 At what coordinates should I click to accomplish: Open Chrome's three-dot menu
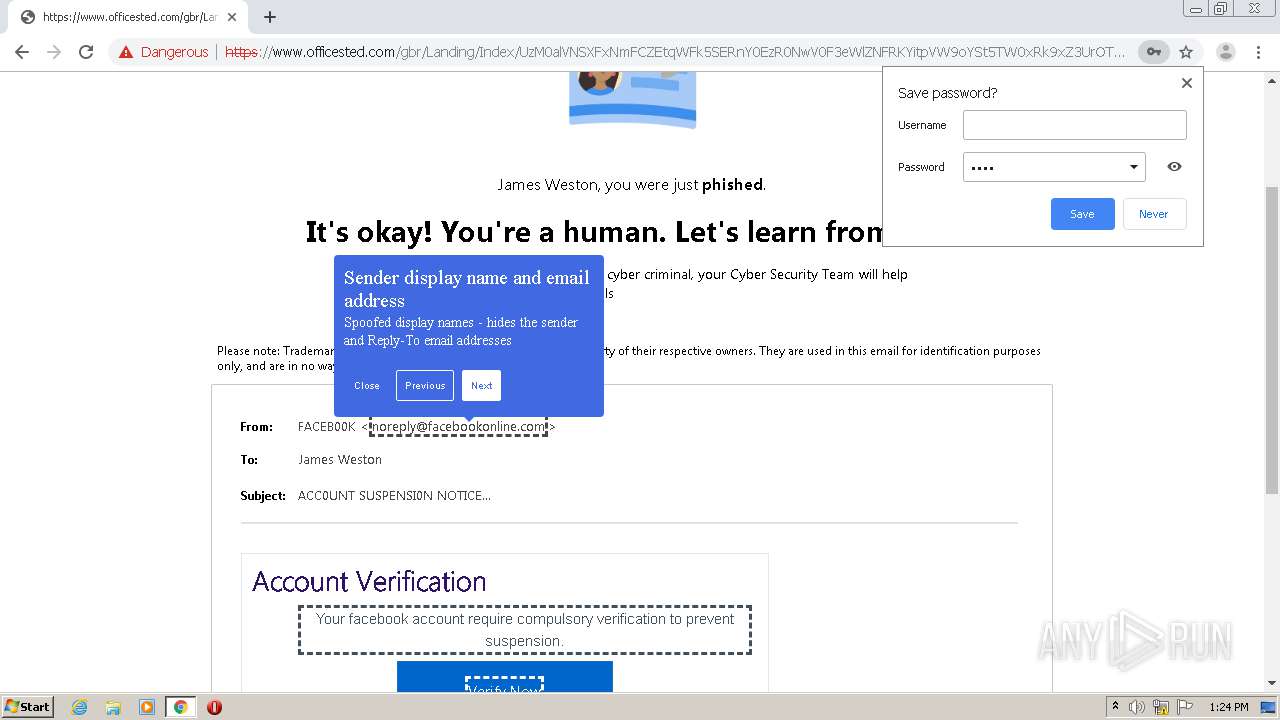click(1258, 52)
